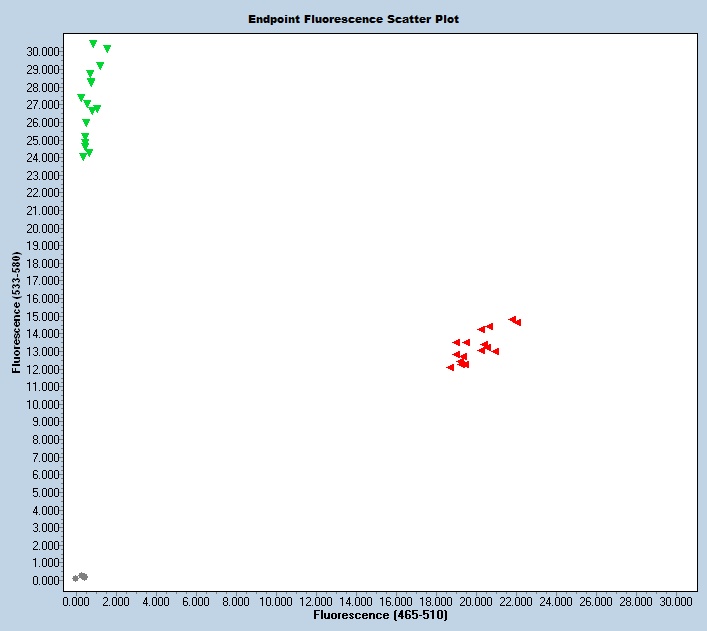Image resolution: width=707 pixels, height=631 pixels.
Task: Click the Endpoint Fluorescence Scatter Plot title
Action: point(353,19)
